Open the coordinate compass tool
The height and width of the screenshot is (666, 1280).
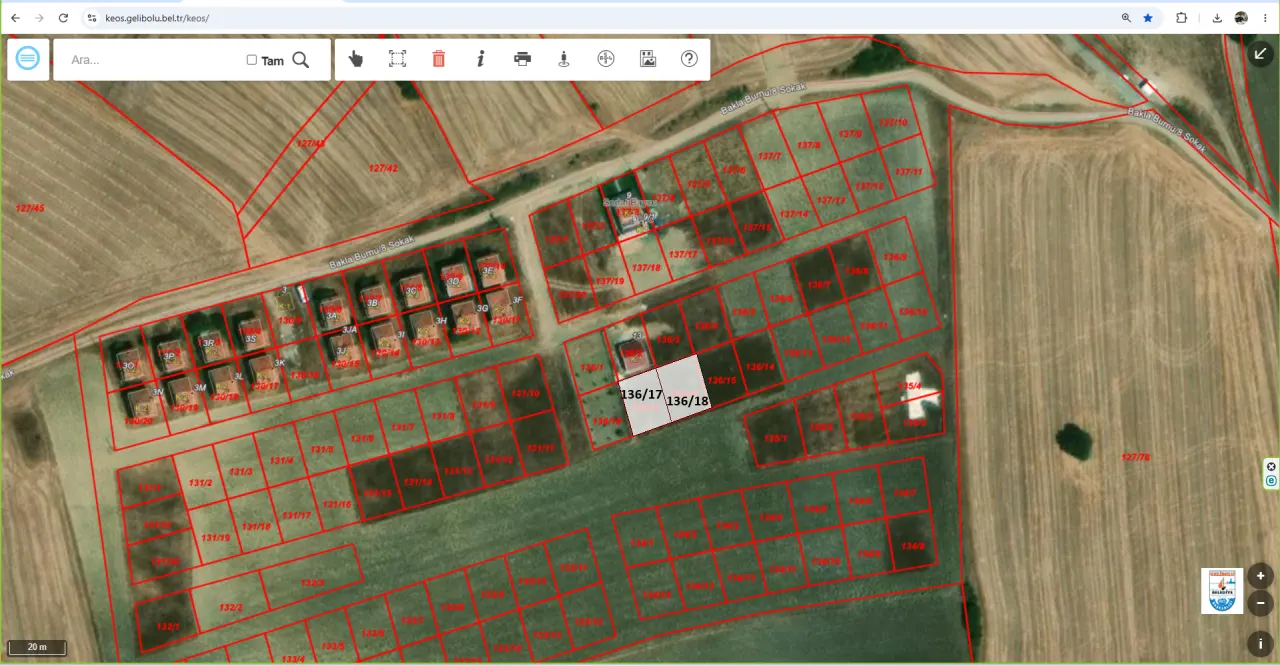coord(605,59)
